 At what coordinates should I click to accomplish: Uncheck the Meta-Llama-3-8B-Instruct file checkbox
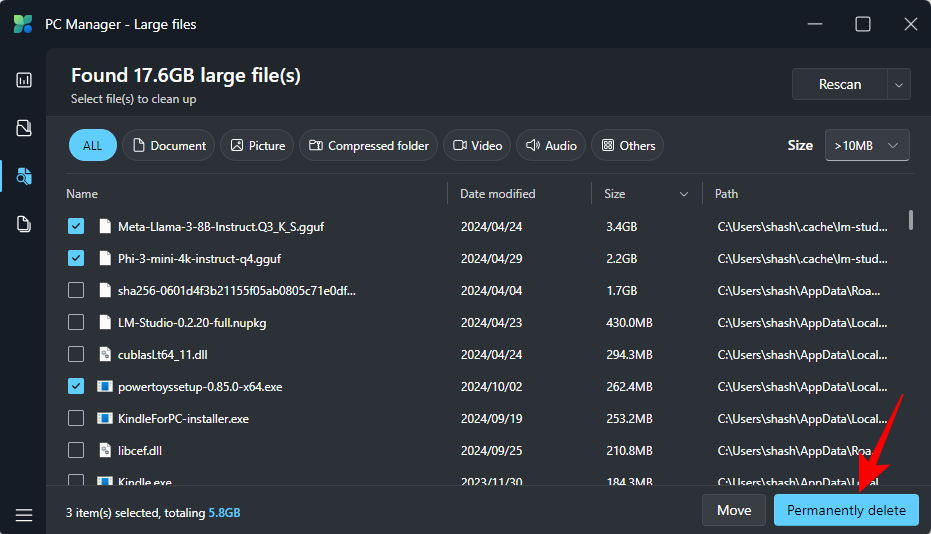pos(76,227)
